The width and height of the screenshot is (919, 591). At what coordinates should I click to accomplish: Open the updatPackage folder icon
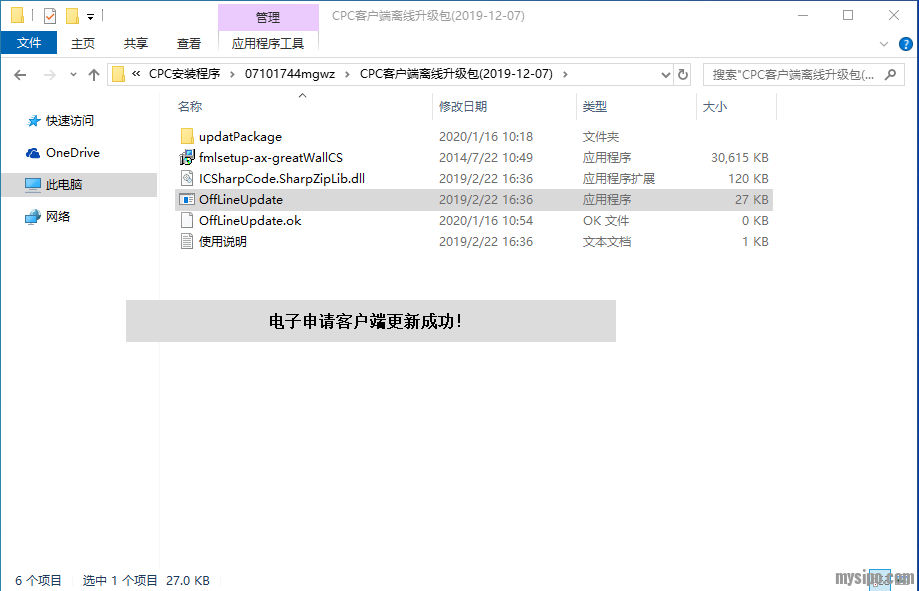pos(186,137)
